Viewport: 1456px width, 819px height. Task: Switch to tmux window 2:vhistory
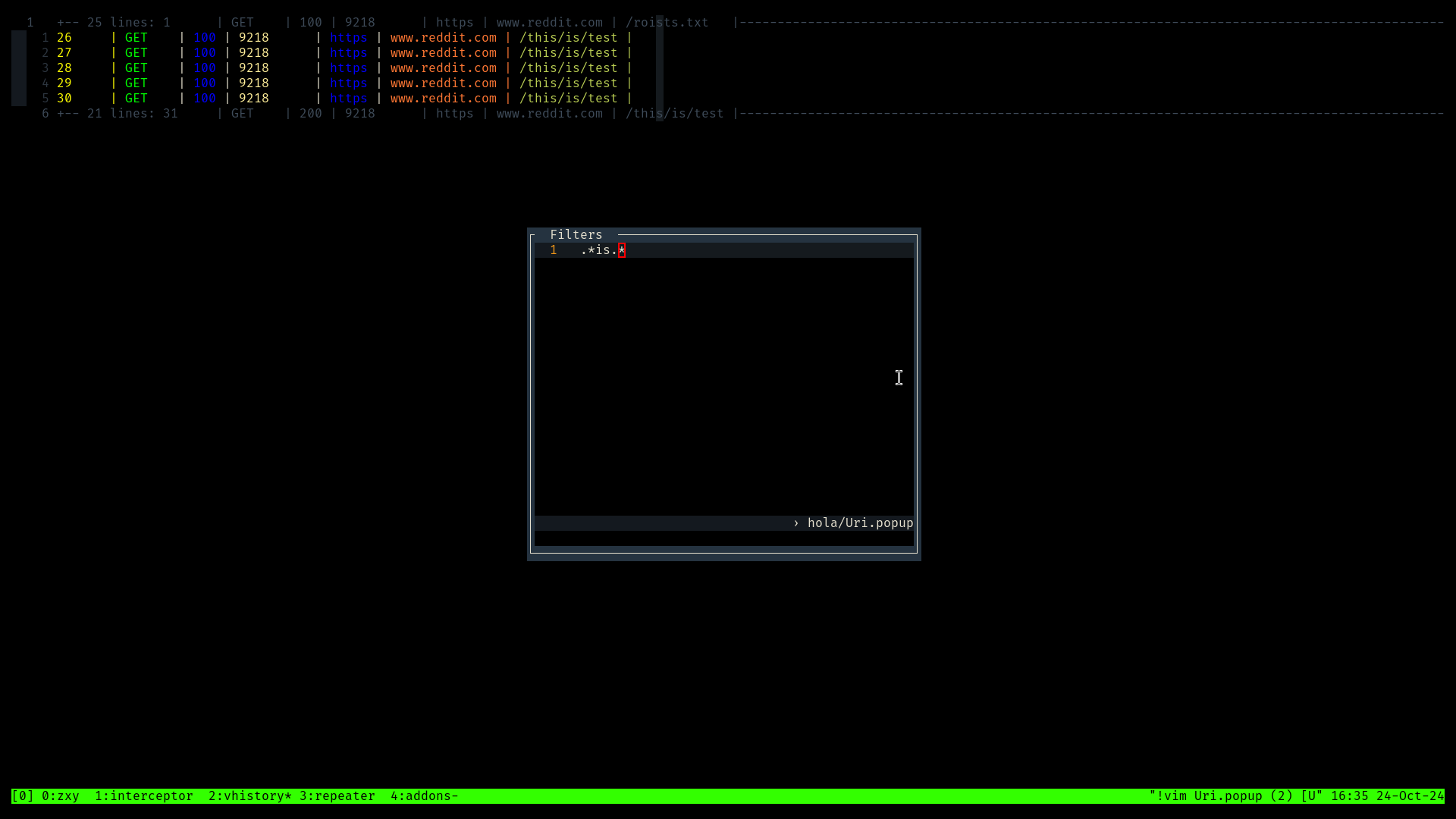click(249, 796)
